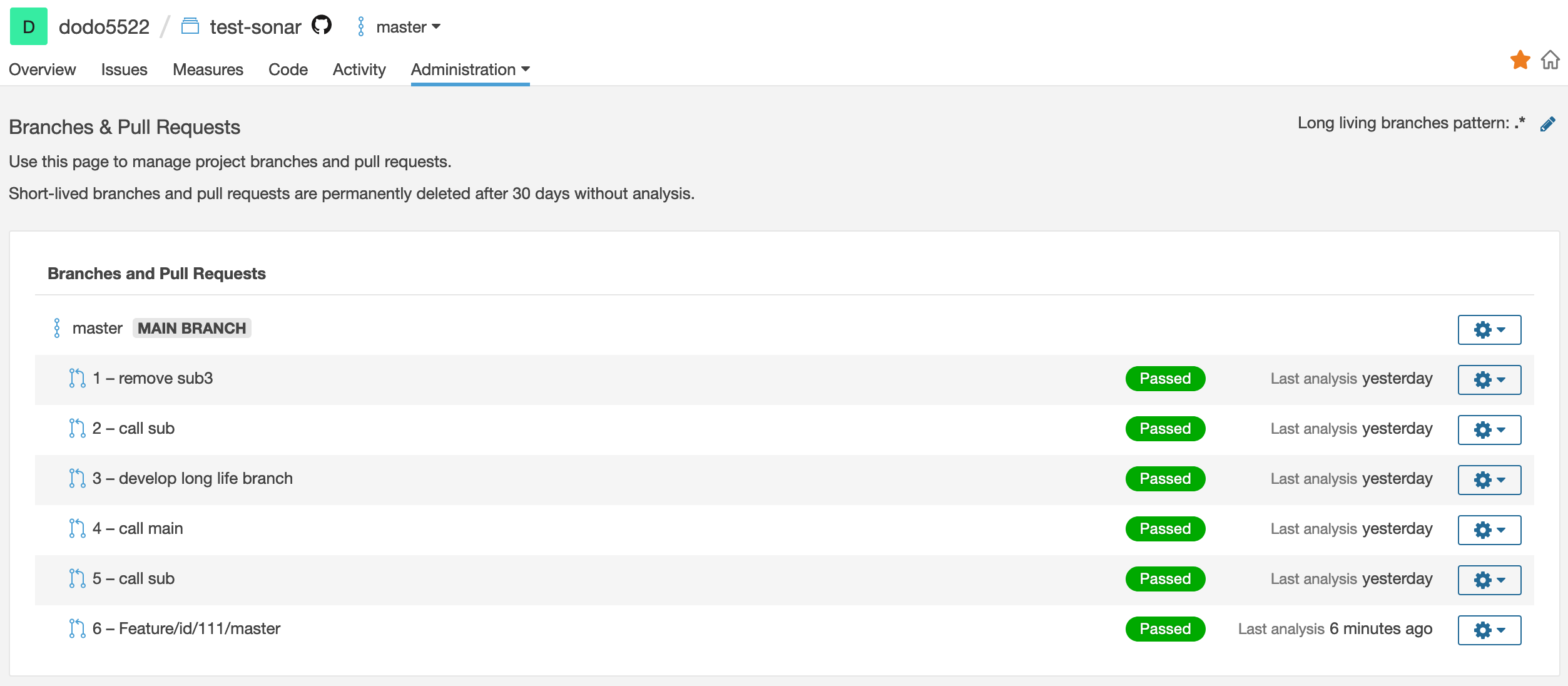The width and height of the screenshot is (1568, 686).
Task: Click the dodo5522 organization link
Action: [104, 27]
